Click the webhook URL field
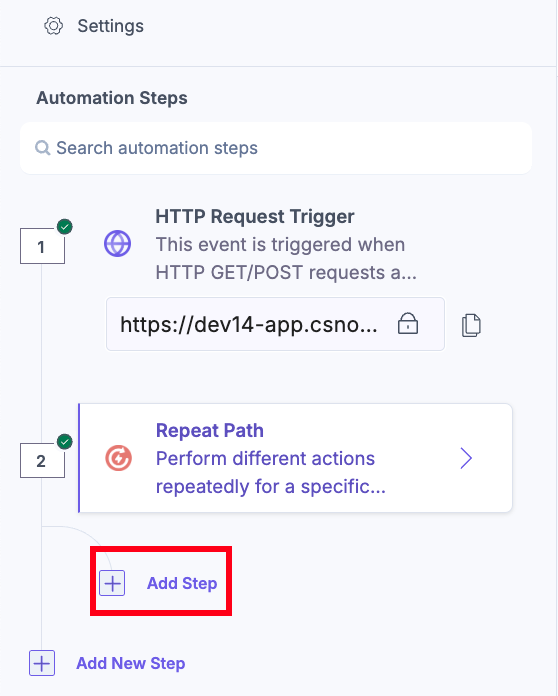558x696 pixels. click(x=275, y=324)
